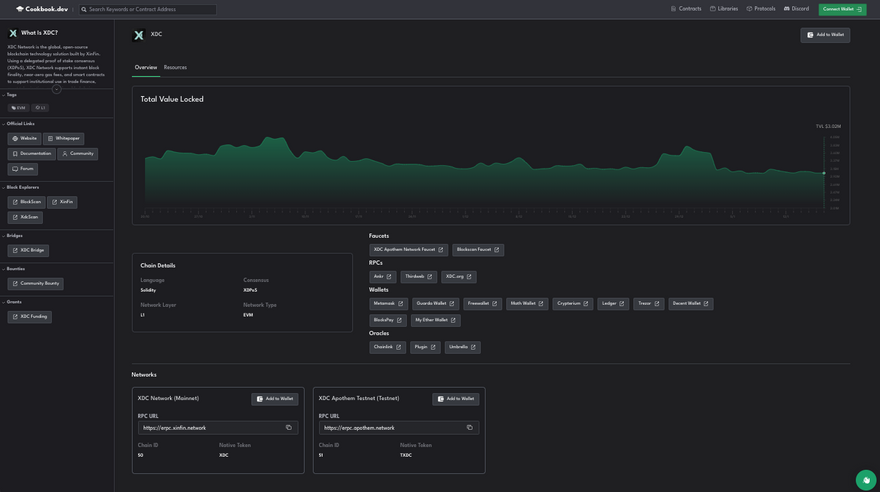The image size is (880, 492).
Task: Open Metamask wallet external link
Action: (388, 304)
